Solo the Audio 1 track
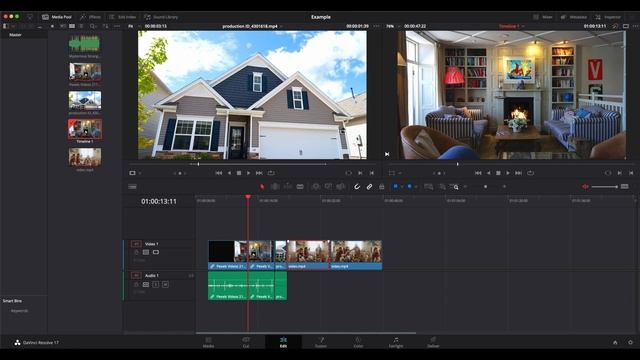The image size is (640, 360). [x=156, y=284]
